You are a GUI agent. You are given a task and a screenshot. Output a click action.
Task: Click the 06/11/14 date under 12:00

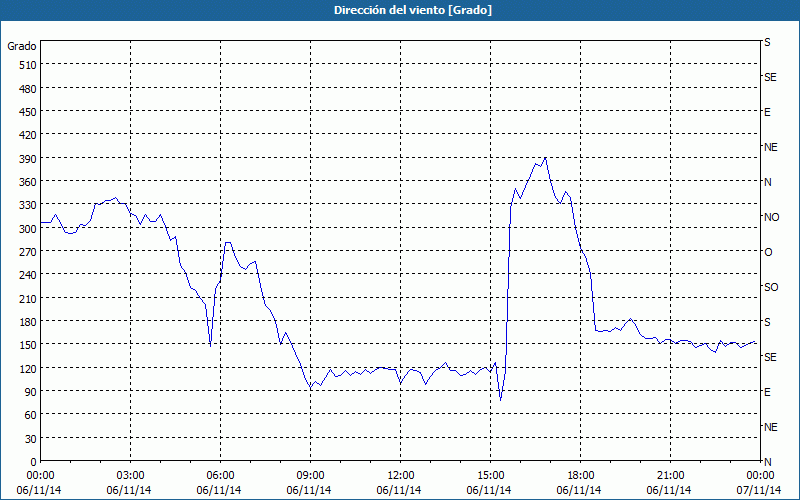point(399,490)
